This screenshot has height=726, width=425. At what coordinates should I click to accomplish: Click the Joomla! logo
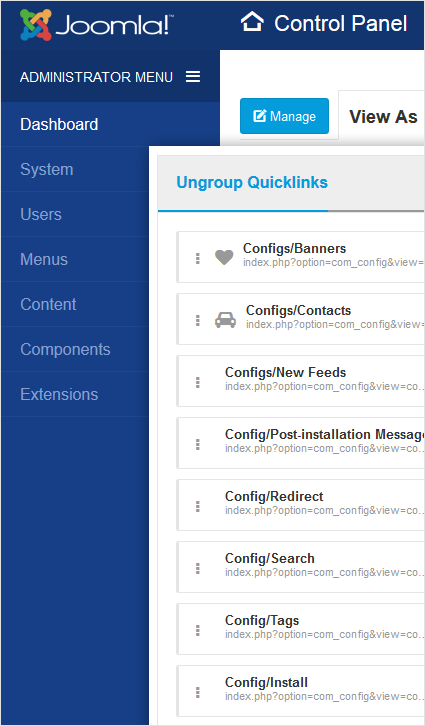pyautogui.click(x=96, y=25)
